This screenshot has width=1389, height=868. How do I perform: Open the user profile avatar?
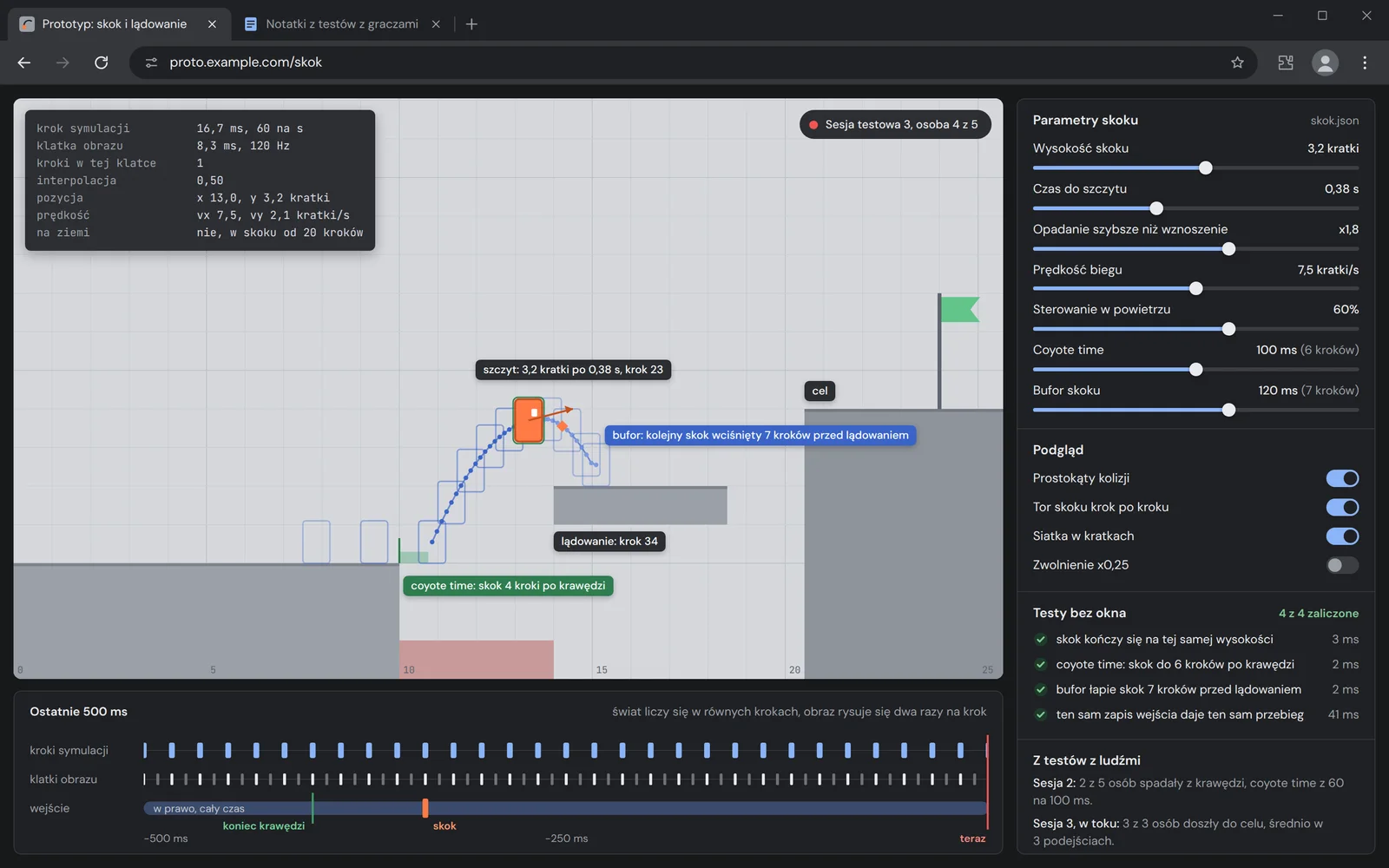pos(1325,62)
